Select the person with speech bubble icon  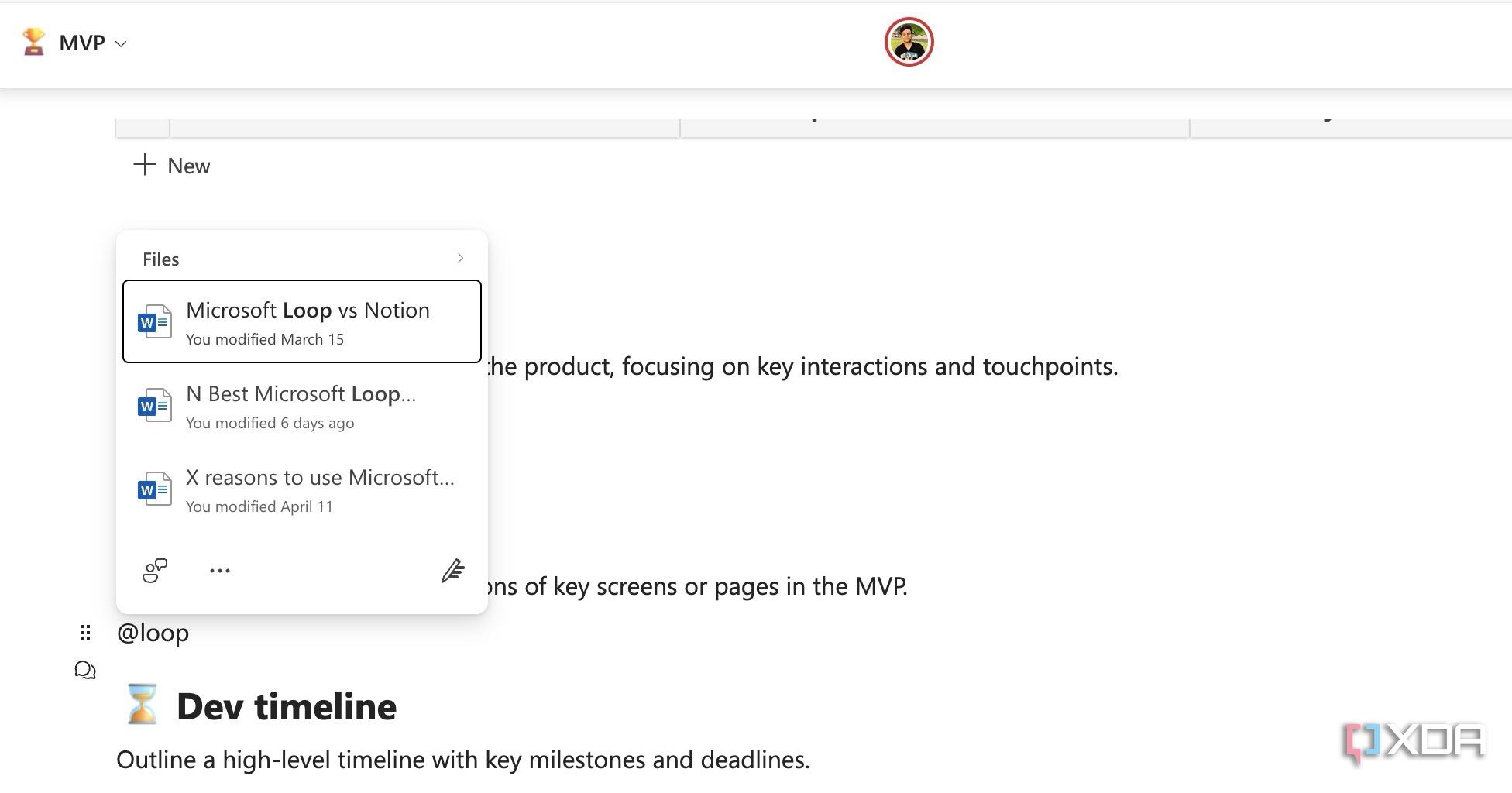click(x=154, y=570)
